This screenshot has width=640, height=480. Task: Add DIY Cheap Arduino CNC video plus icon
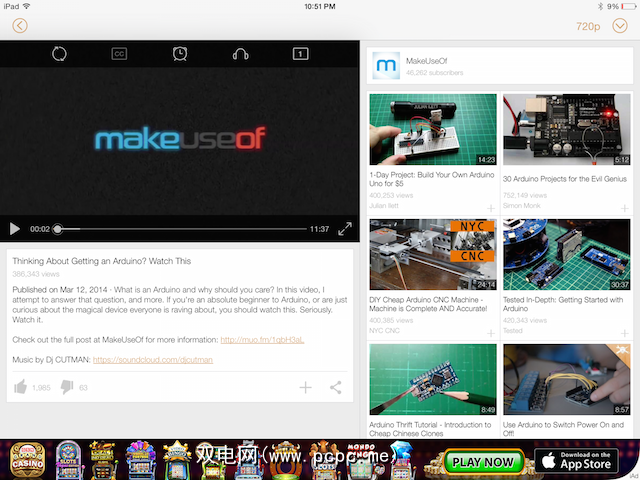point(491,333)
